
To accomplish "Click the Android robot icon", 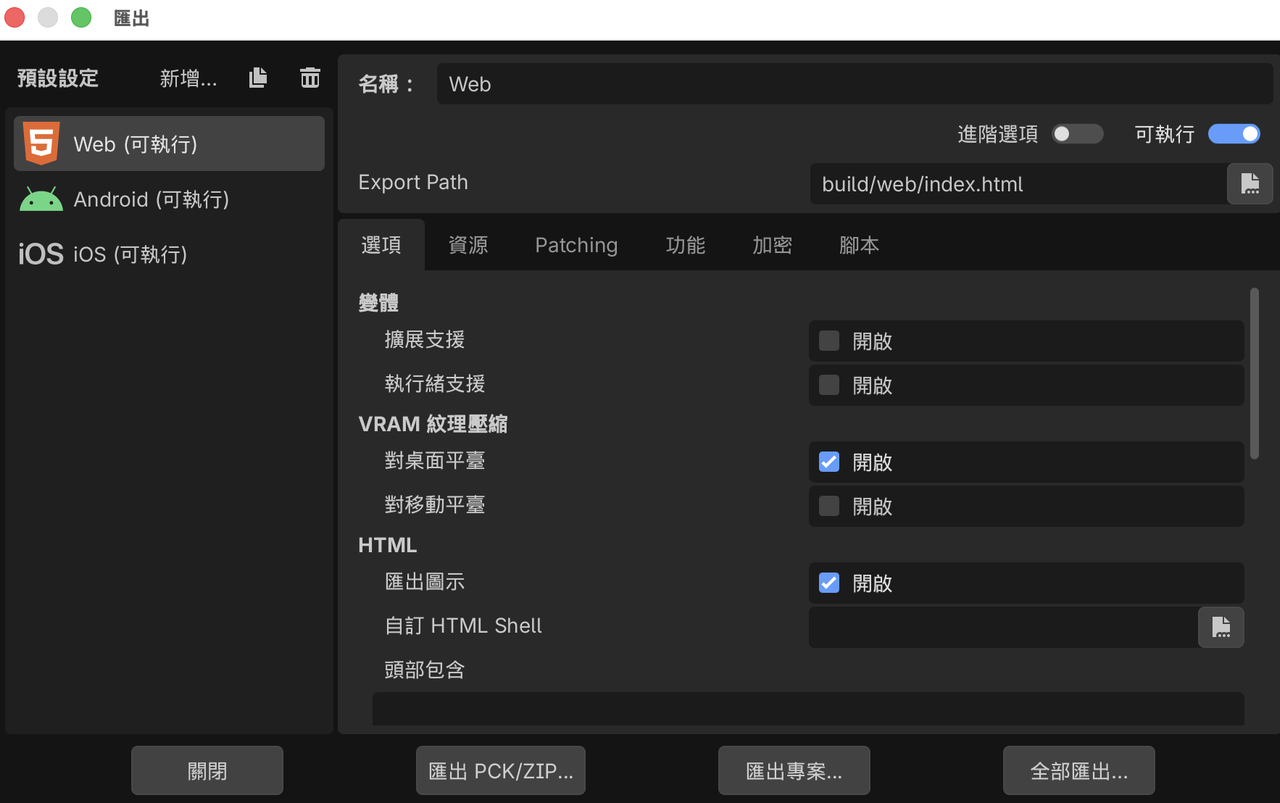I will (41, 199).
